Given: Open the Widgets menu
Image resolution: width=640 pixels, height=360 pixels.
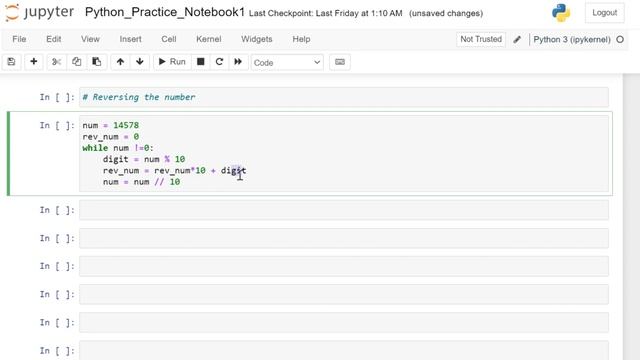Looking at the screenshot, I should pos(257,39).
